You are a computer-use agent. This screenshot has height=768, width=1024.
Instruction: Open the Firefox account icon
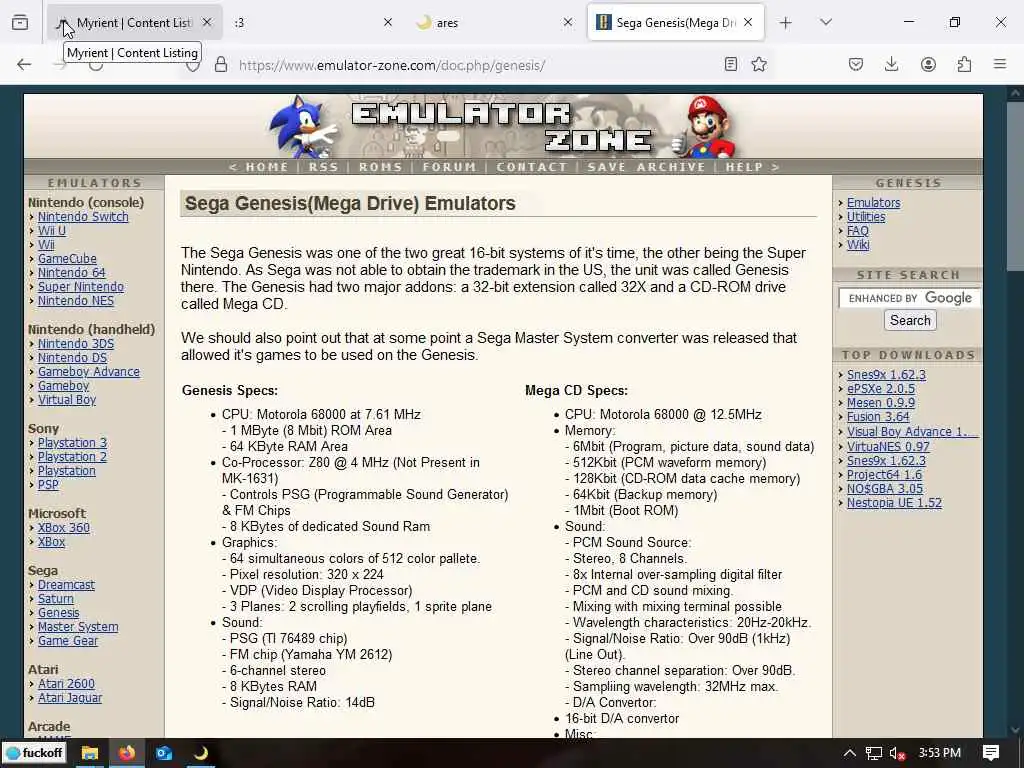(x=928, y=64)
